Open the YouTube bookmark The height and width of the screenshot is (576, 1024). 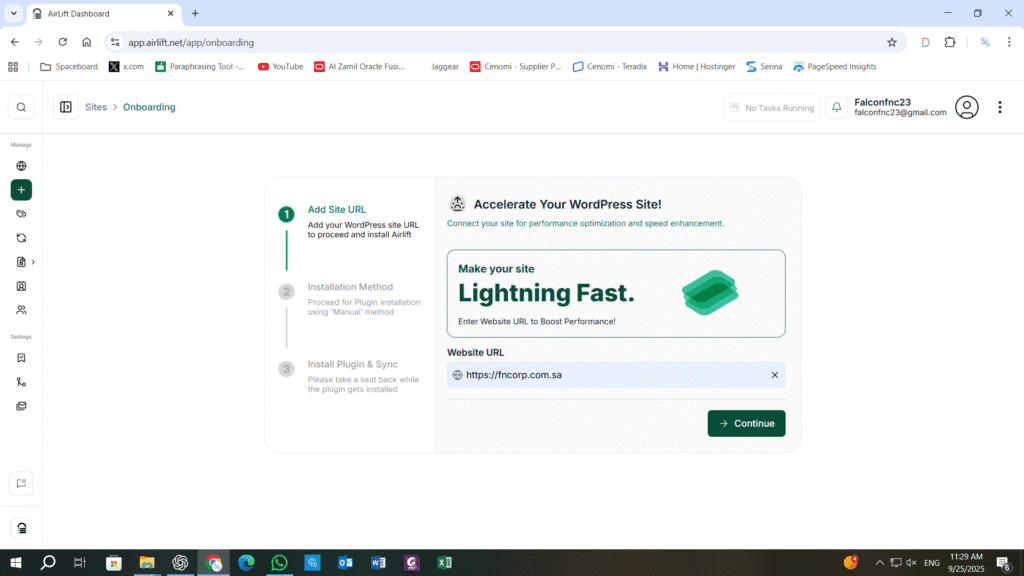coord(281,67)
